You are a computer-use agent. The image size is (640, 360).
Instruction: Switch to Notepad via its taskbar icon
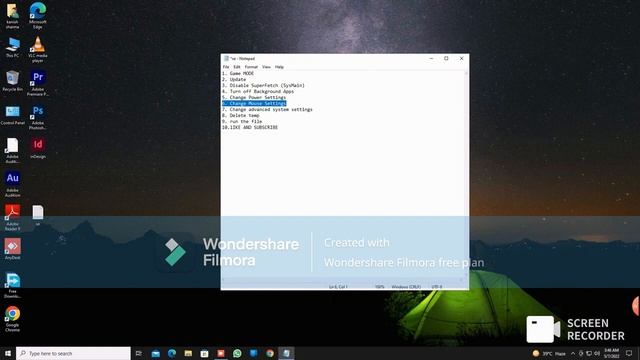(x=286, y=353)
